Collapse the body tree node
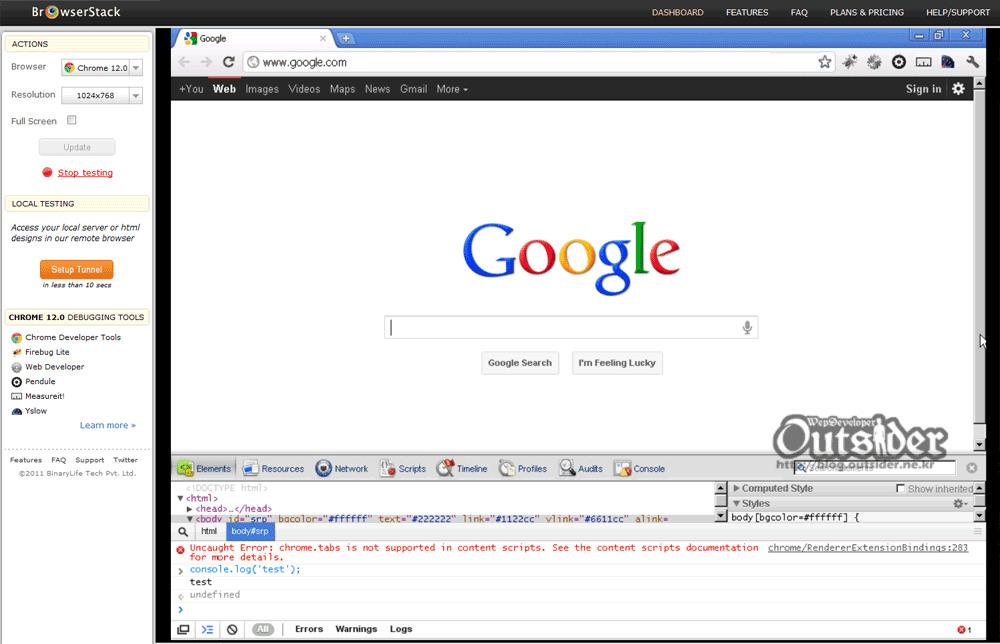This screenshot has height=644, width=1000. (189, 519)
